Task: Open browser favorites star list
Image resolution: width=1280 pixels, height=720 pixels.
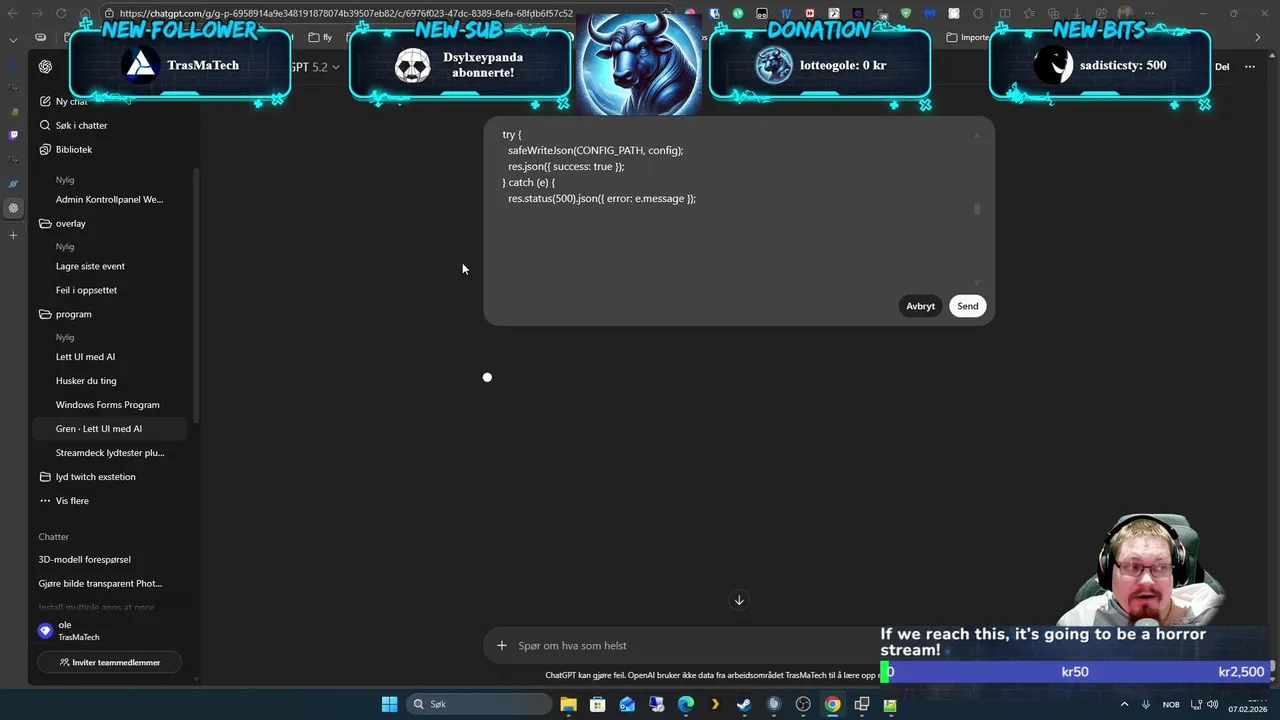Action: 1028,14
